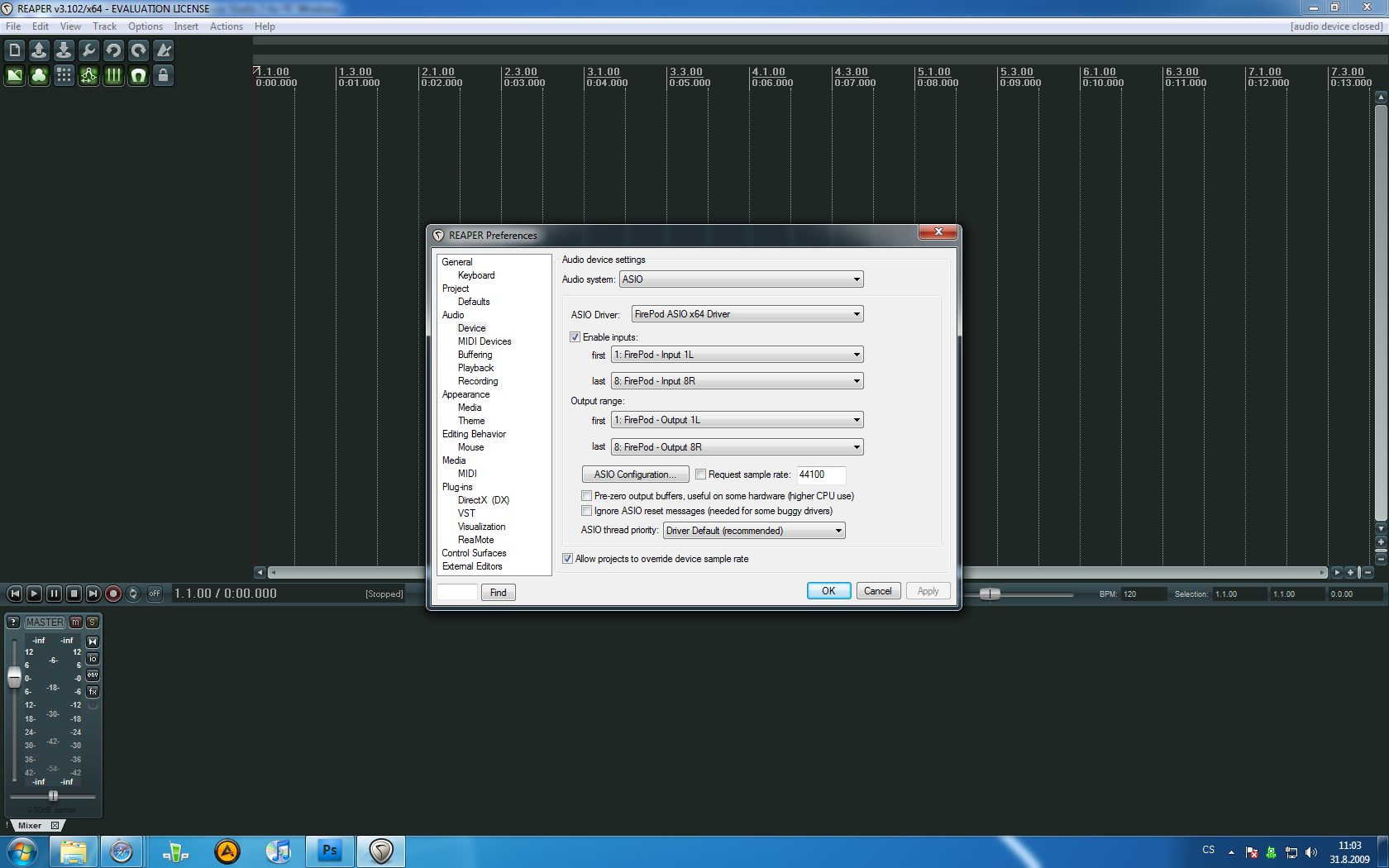Expand the ASIO Driver dropdown

(747, 314)
